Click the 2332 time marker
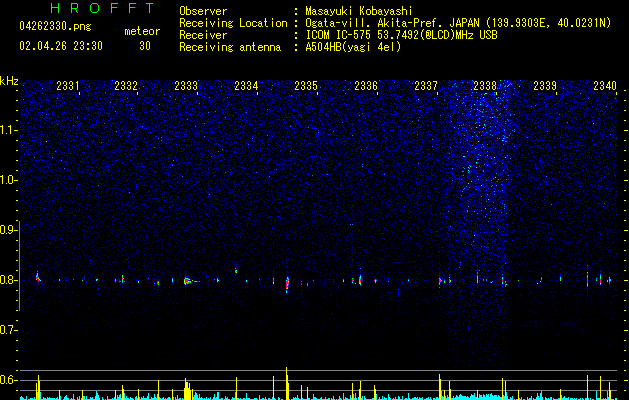Image resolution: width=629 pixels, height=400 pixels. 126,86
